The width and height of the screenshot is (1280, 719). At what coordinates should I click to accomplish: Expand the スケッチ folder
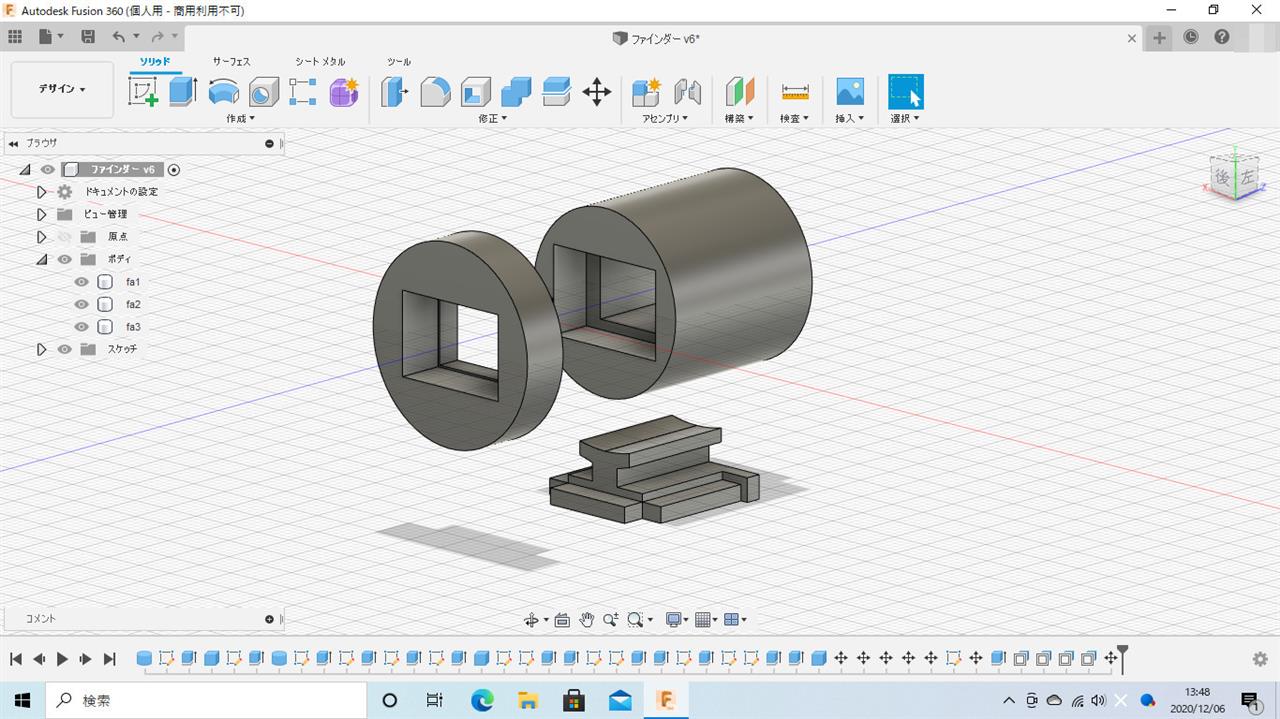(41, 349)
